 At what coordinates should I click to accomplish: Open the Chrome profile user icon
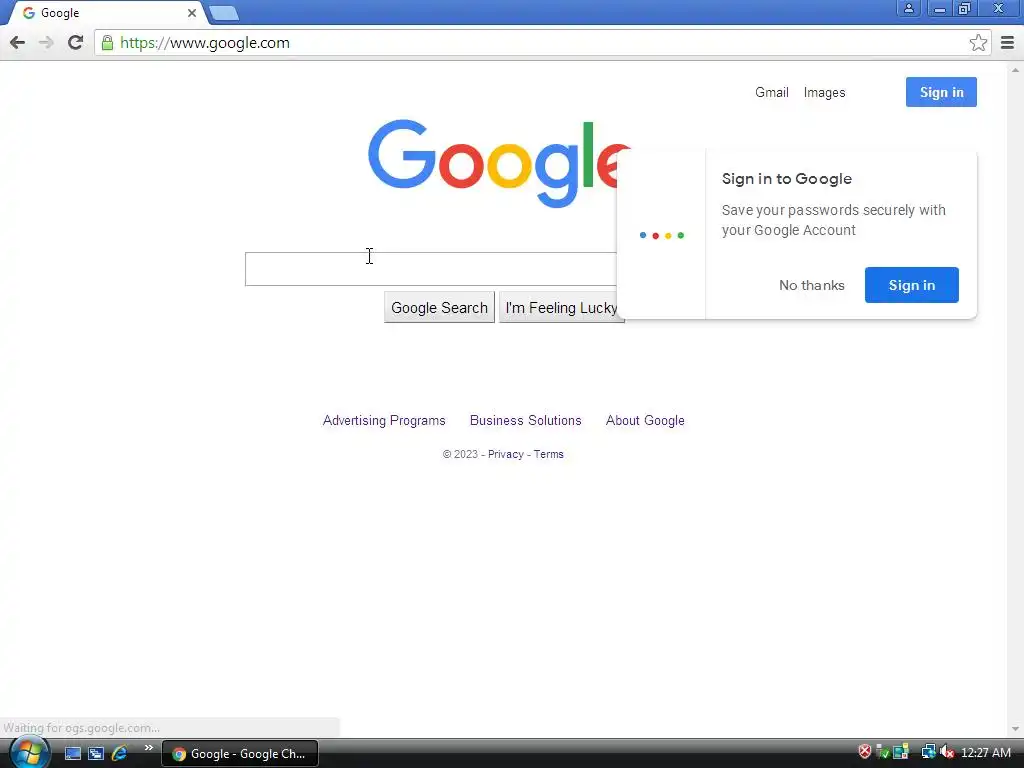(x=908, y=8)
